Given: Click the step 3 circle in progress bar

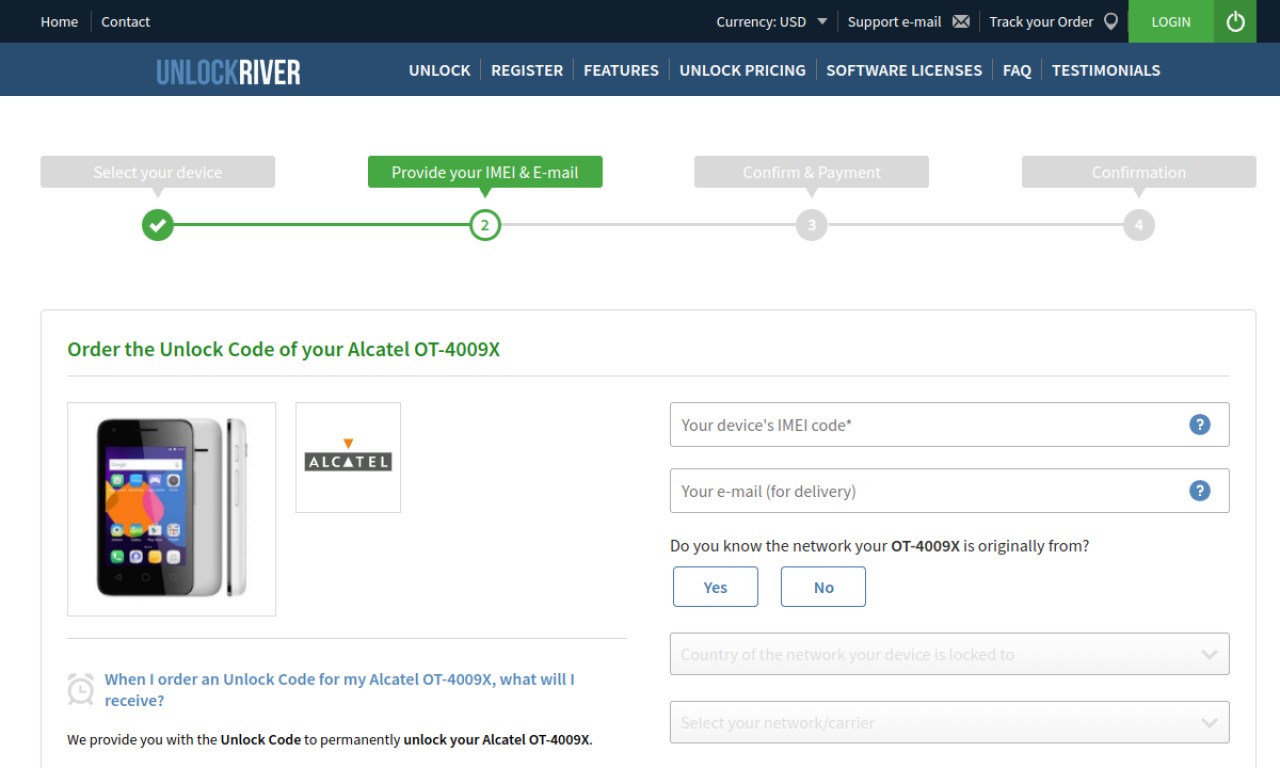Looking at the screenshot, I should point(812,225).
